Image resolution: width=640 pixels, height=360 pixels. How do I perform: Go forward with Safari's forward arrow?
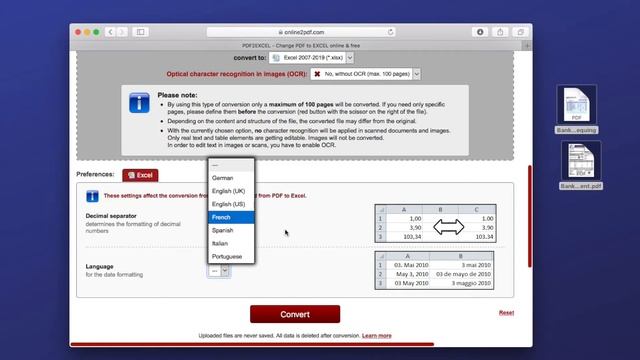click(x=122, y=32)
